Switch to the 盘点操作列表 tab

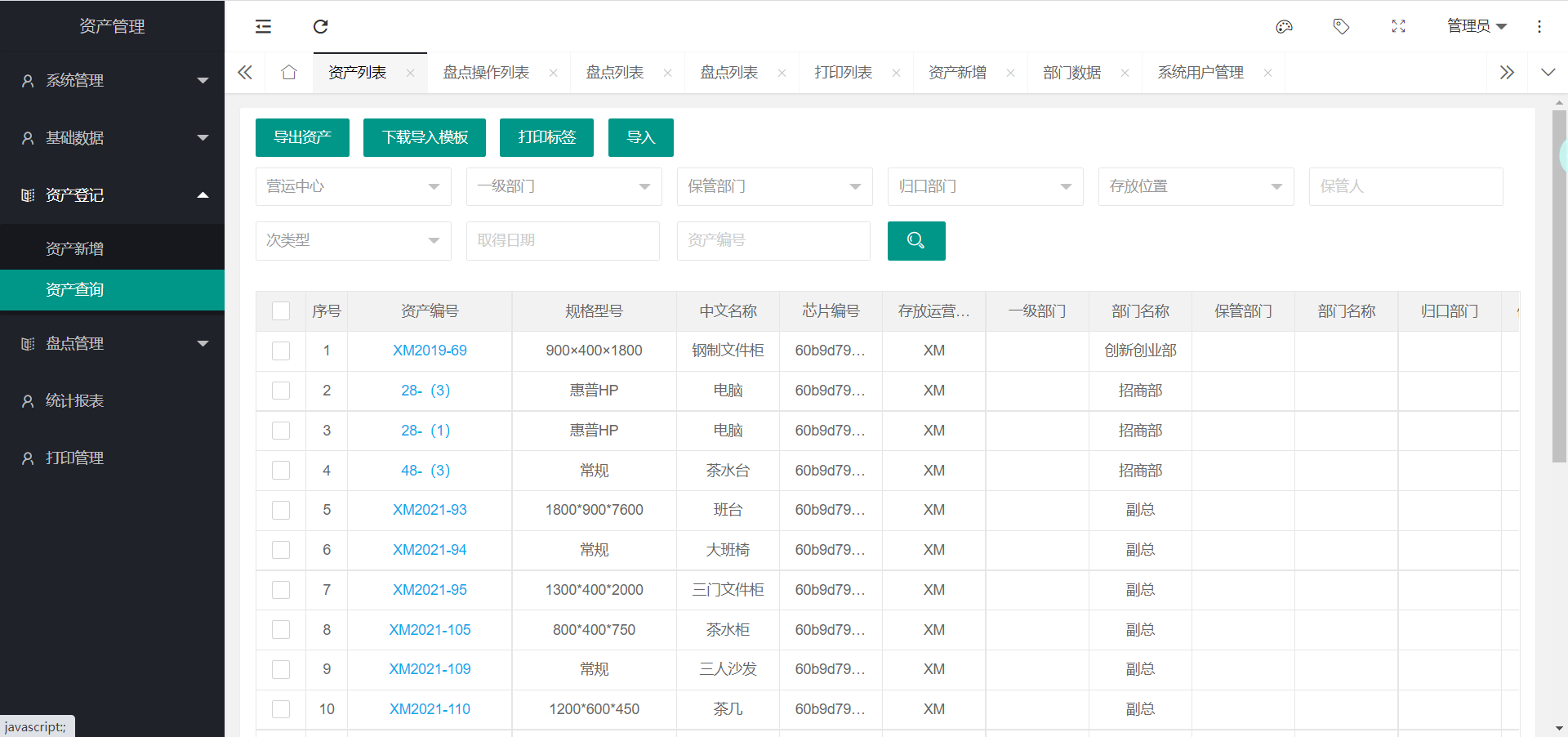(486, 73)
